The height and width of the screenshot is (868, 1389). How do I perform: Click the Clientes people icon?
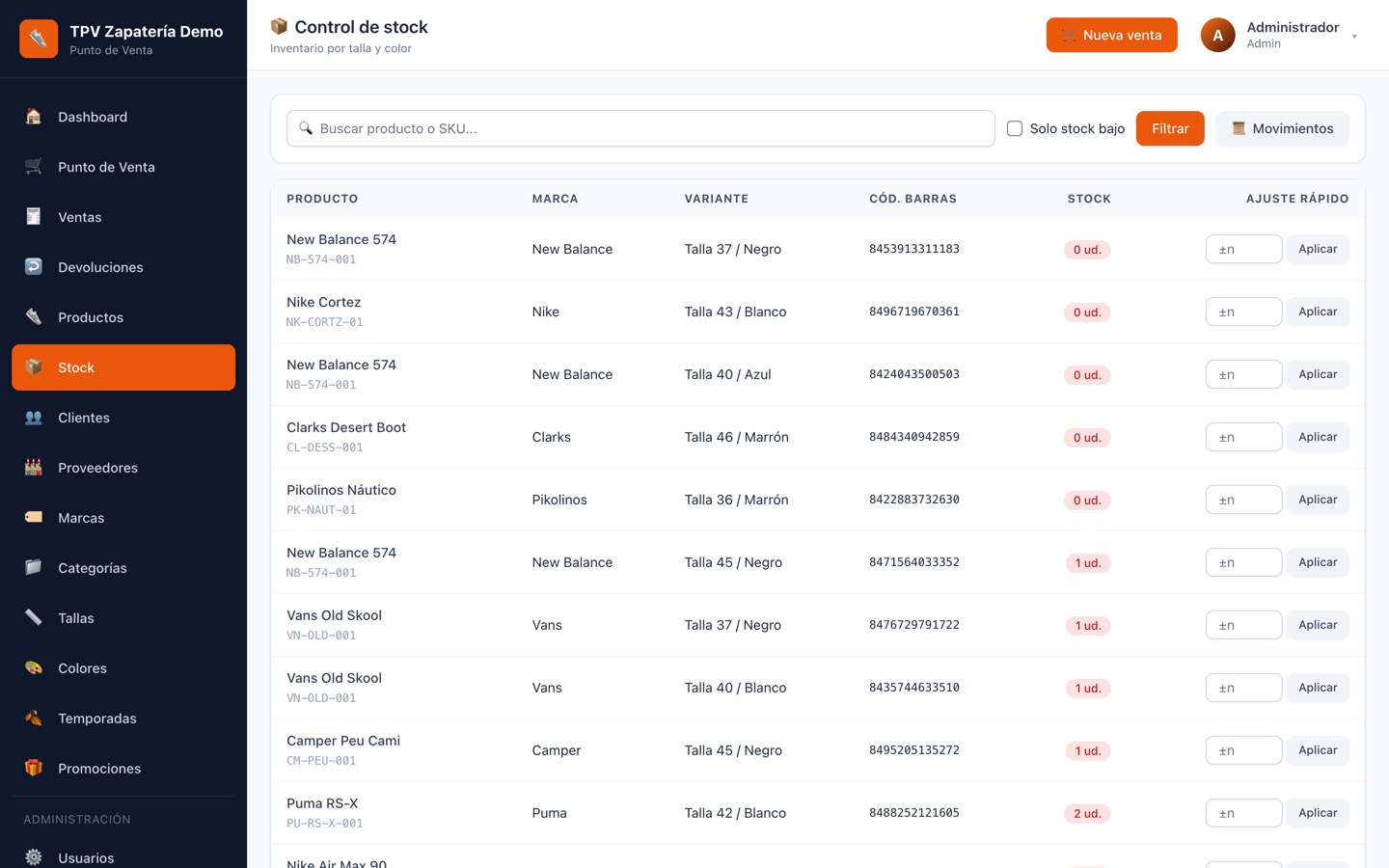(x=34, y=418)
